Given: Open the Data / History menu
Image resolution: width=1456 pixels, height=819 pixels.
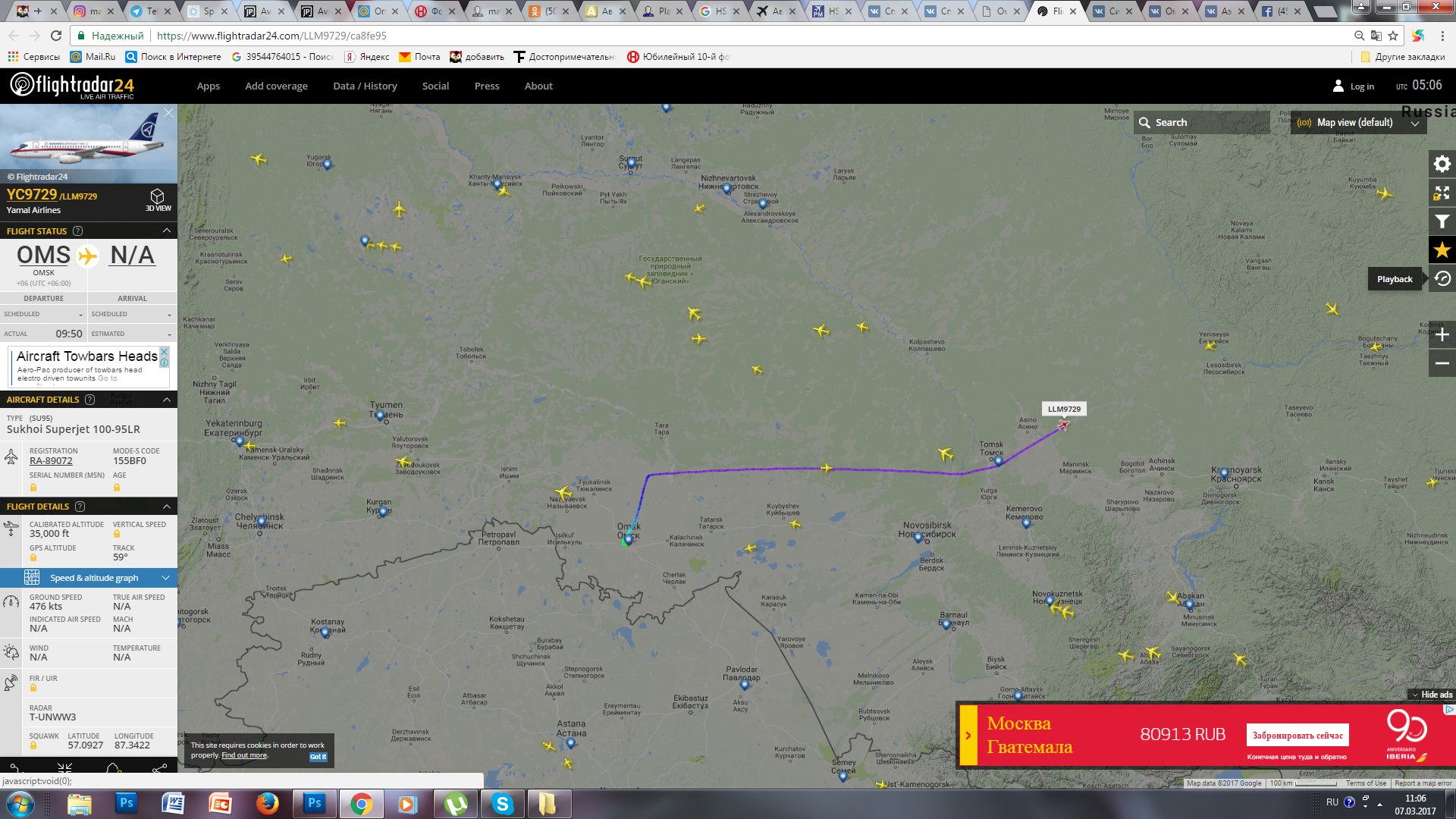Looking at the screenshot, I should click(365, 86).
